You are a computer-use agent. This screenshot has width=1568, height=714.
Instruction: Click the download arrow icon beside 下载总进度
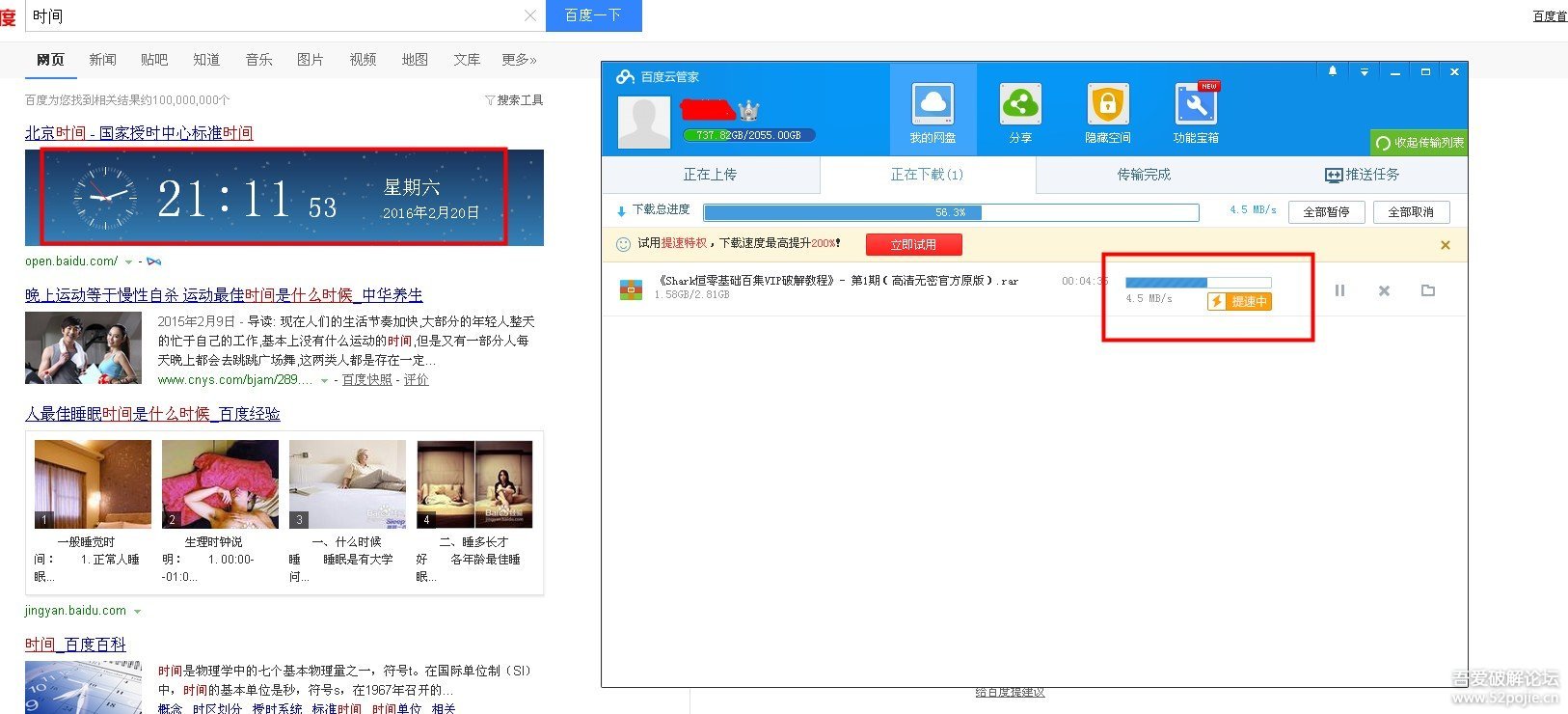coord(621,211)
